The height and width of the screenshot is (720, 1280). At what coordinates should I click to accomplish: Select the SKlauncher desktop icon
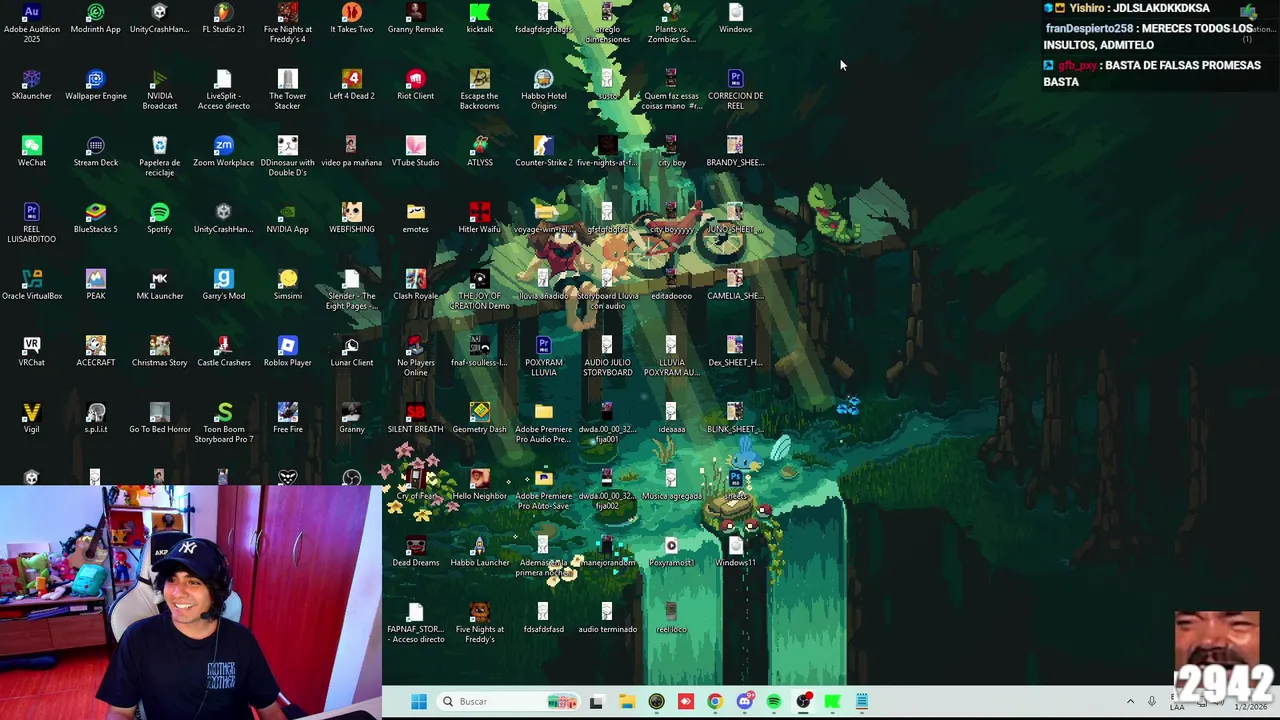point(32,85)
